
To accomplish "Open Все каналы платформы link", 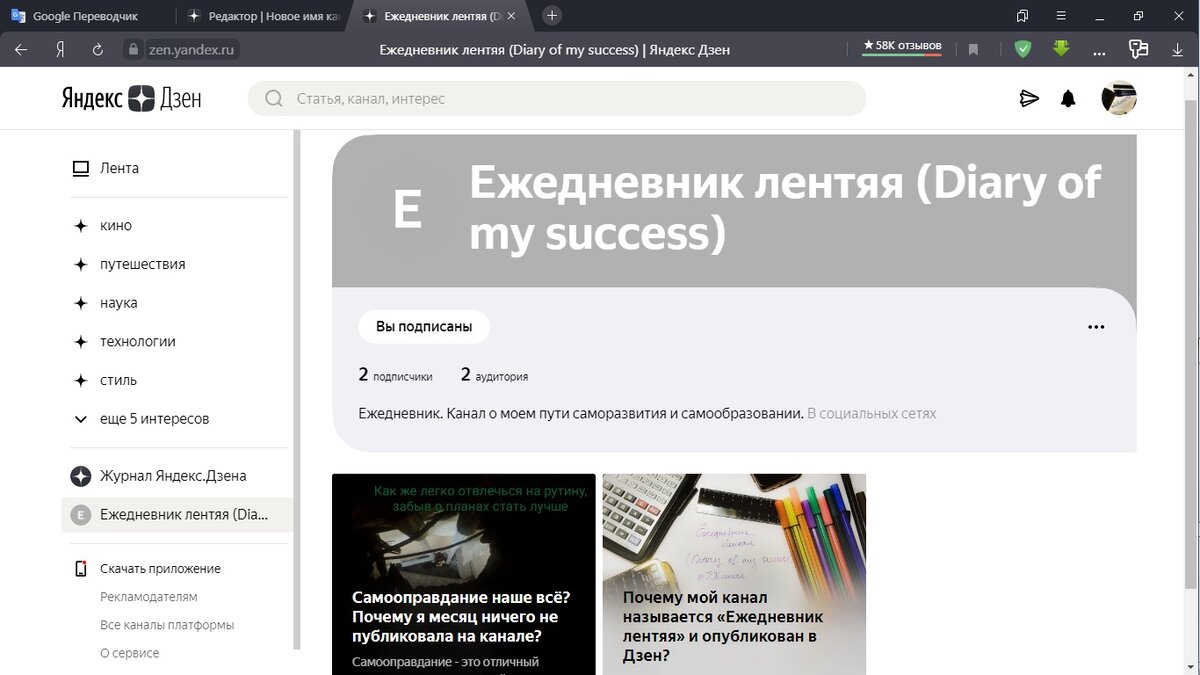I will [x=167, y=625].
